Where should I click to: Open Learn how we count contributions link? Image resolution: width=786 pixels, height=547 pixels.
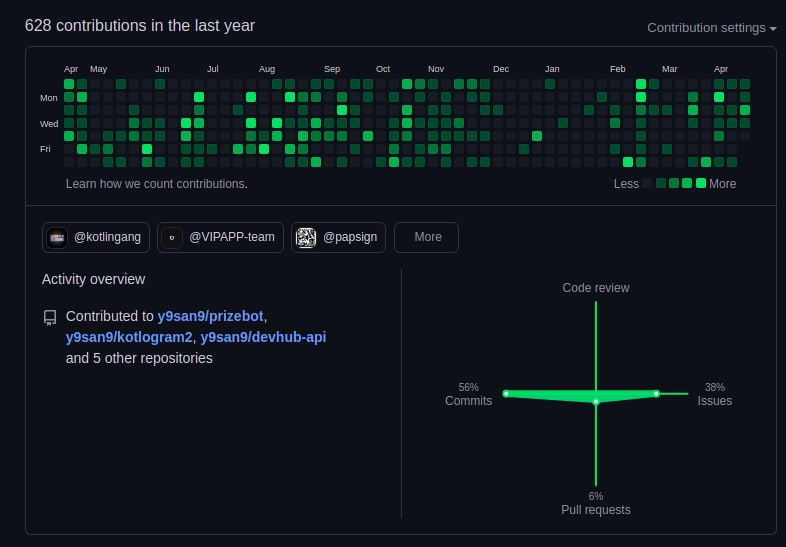(x=156, y=184)
